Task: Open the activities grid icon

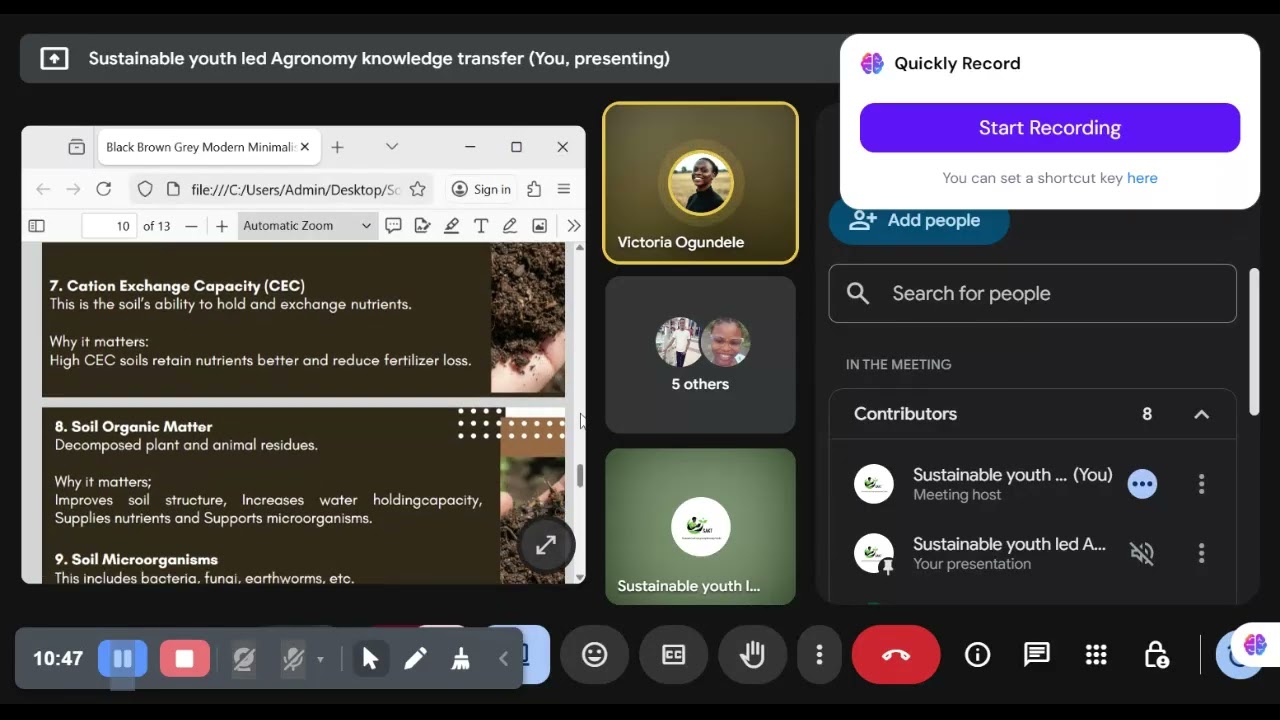Action: 1096,655
